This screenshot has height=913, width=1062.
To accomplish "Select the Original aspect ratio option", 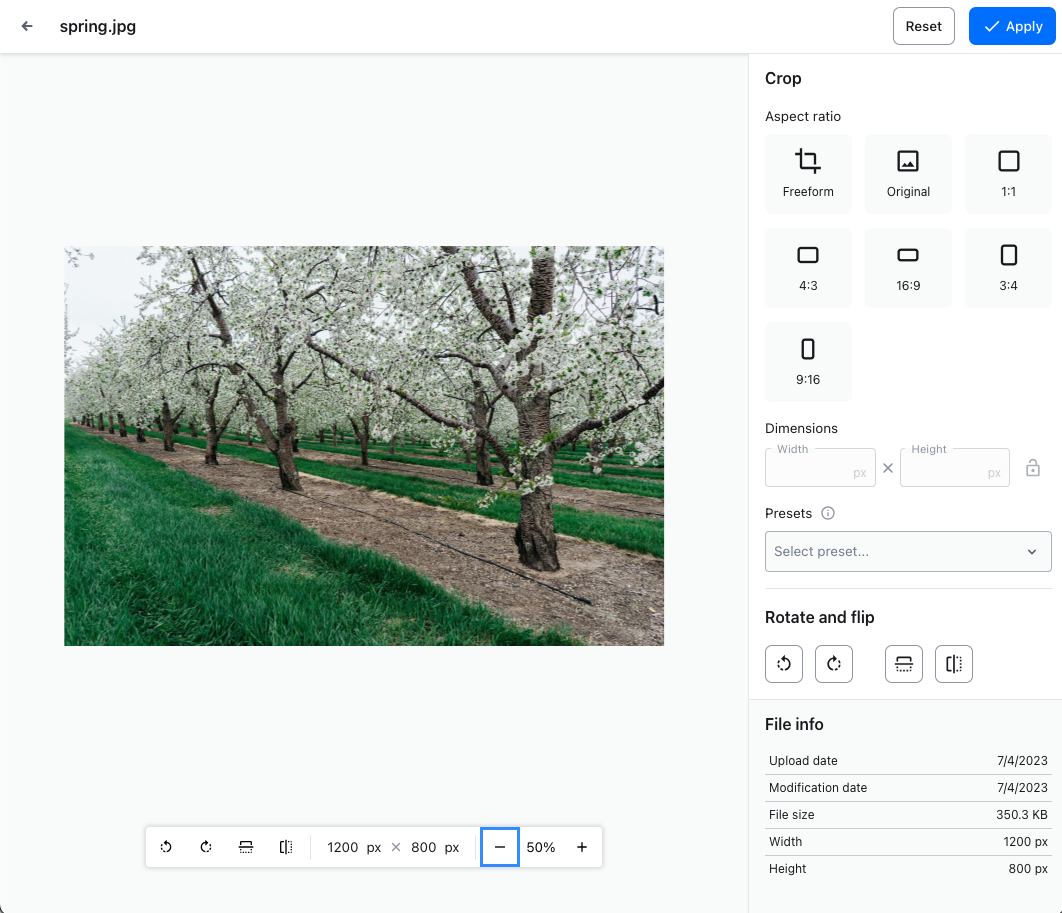I will click(x=908, y=174).
